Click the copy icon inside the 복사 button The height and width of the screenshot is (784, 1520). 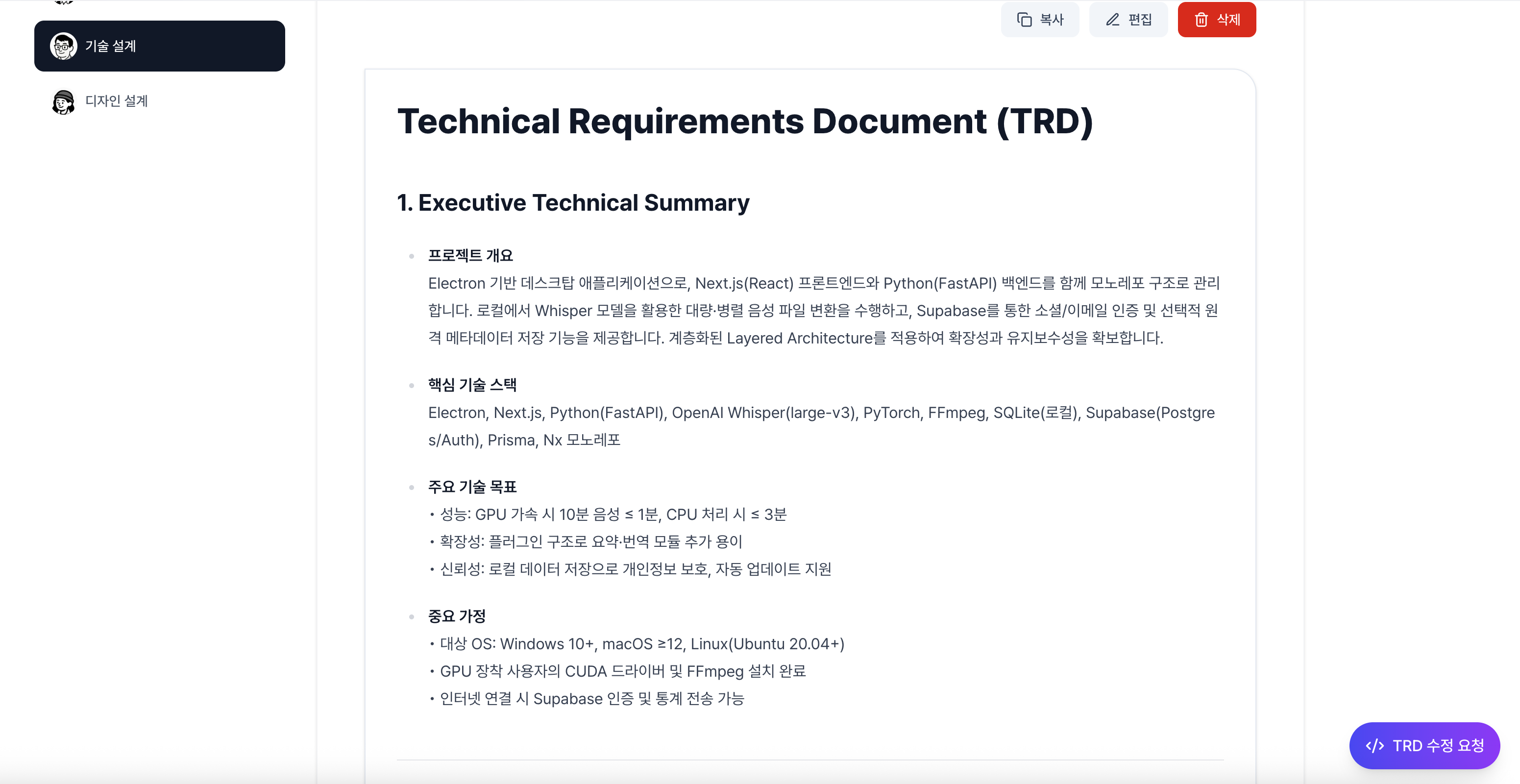tap(1026, 20)
